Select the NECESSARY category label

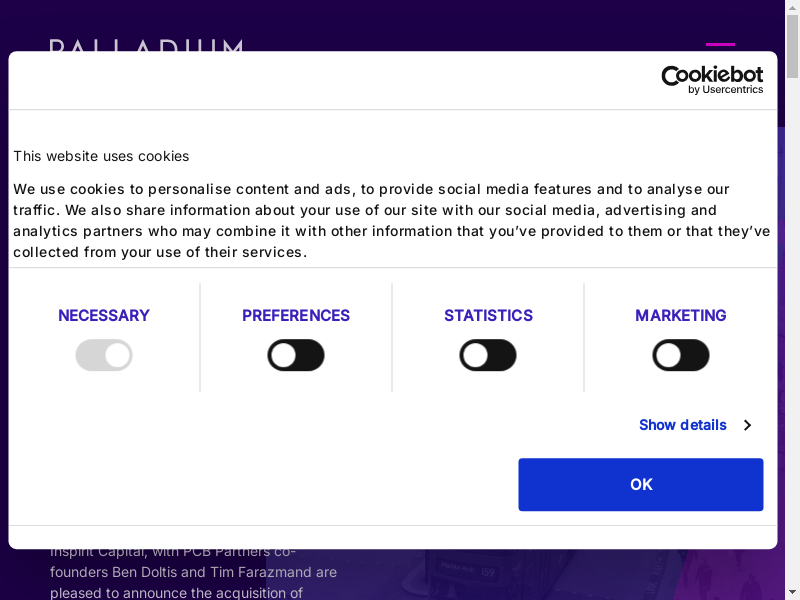pyautogui.click(x=104, y=315)
